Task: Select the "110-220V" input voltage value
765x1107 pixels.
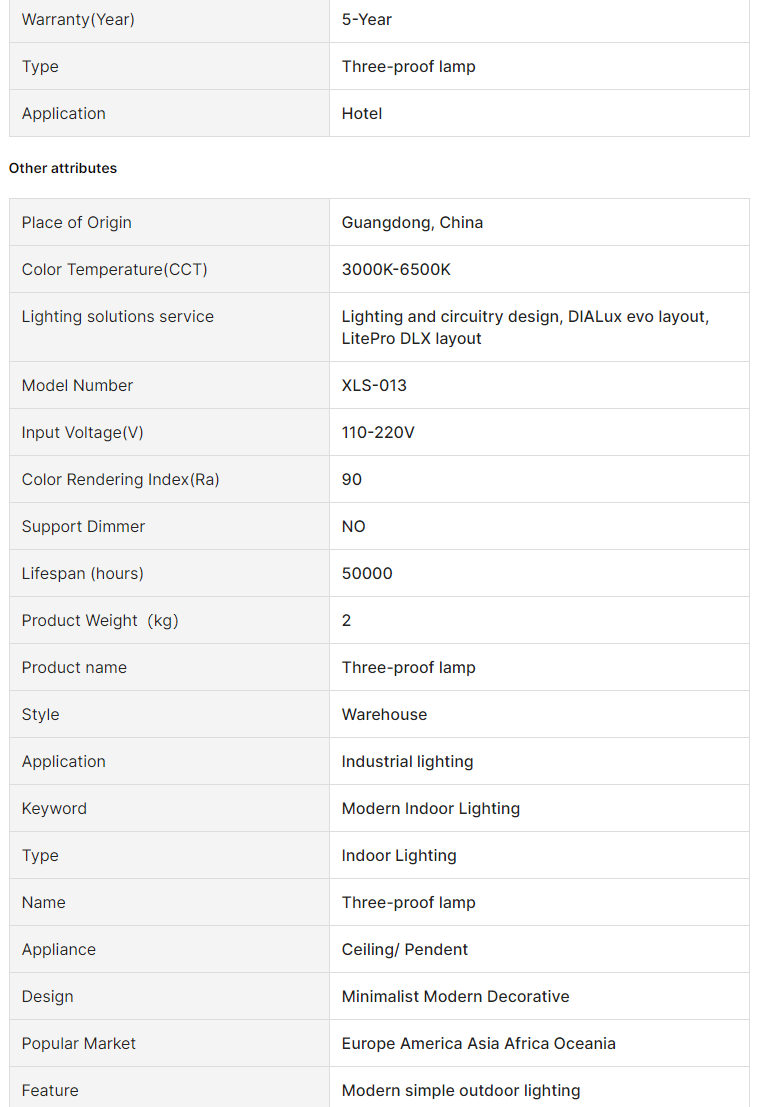Action: point(378,432)
